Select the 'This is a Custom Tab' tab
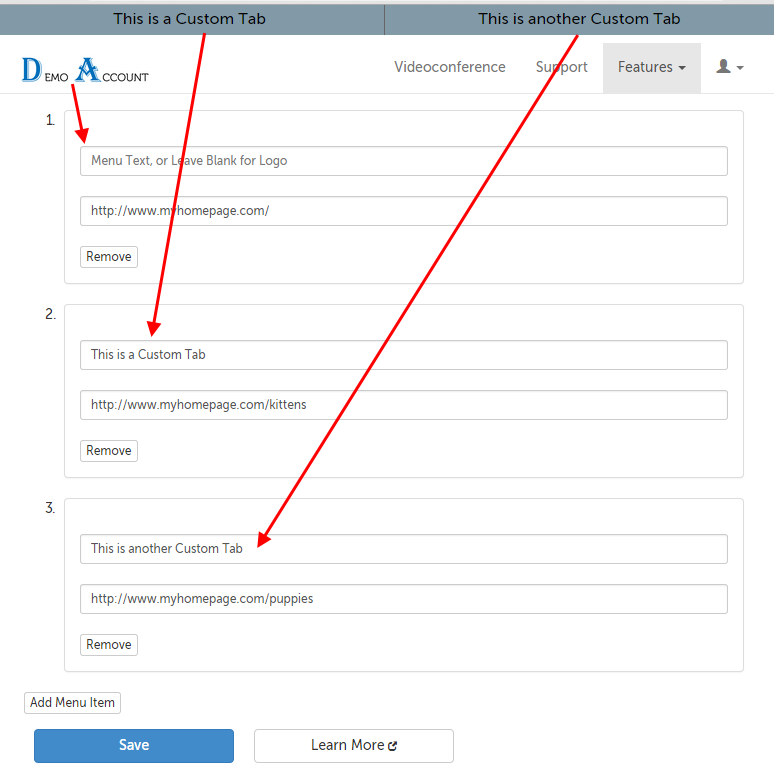 tap(190, 19)
